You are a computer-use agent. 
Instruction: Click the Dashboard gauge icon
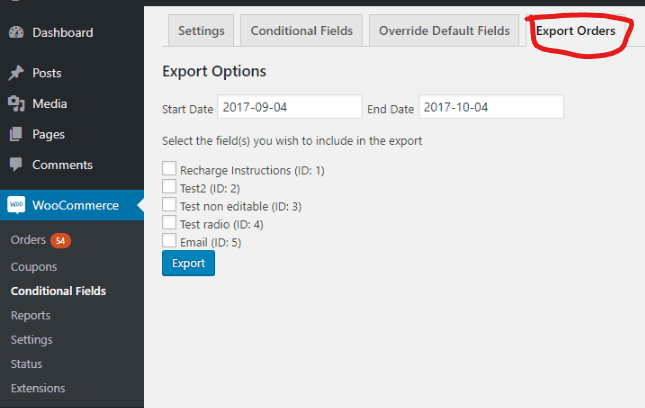pos(16,32)
